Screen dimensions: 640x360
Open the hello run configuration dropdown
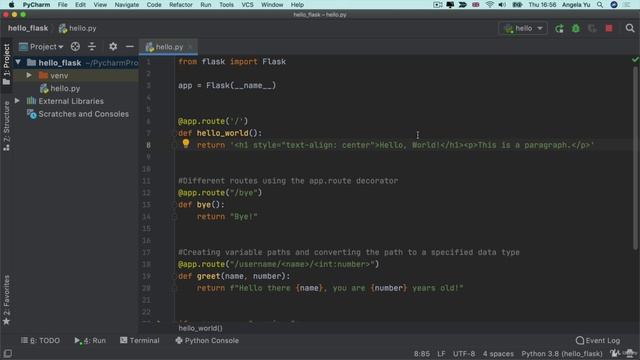[x=523, y=29]
